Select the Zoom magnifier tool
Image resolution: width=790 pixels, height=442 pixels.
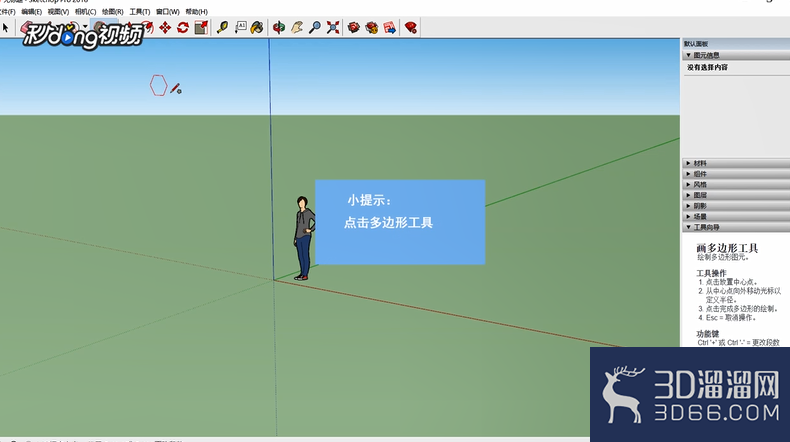(315, 27)
